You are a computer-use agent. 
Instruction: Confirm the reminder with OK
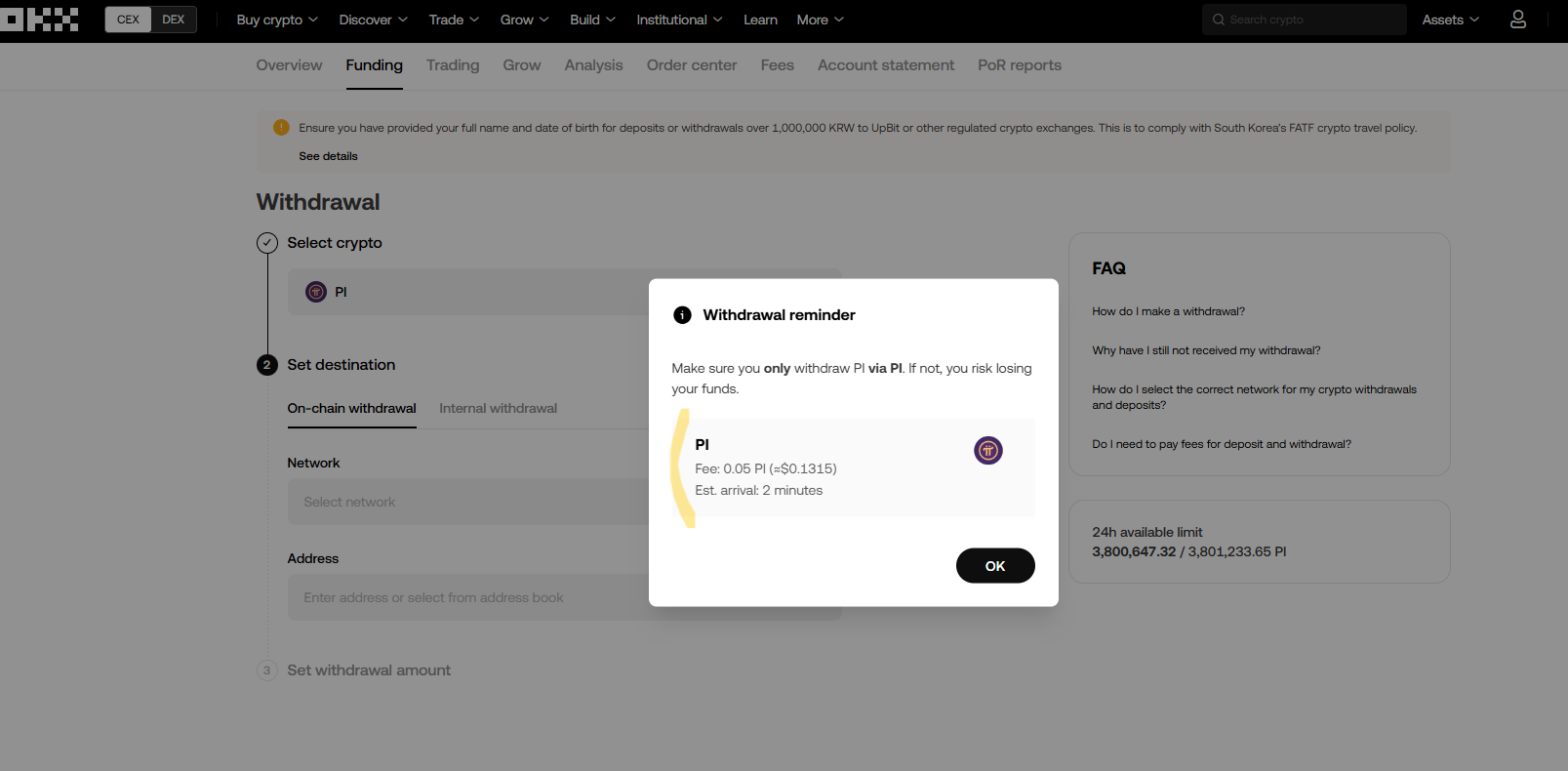[995, 566]
